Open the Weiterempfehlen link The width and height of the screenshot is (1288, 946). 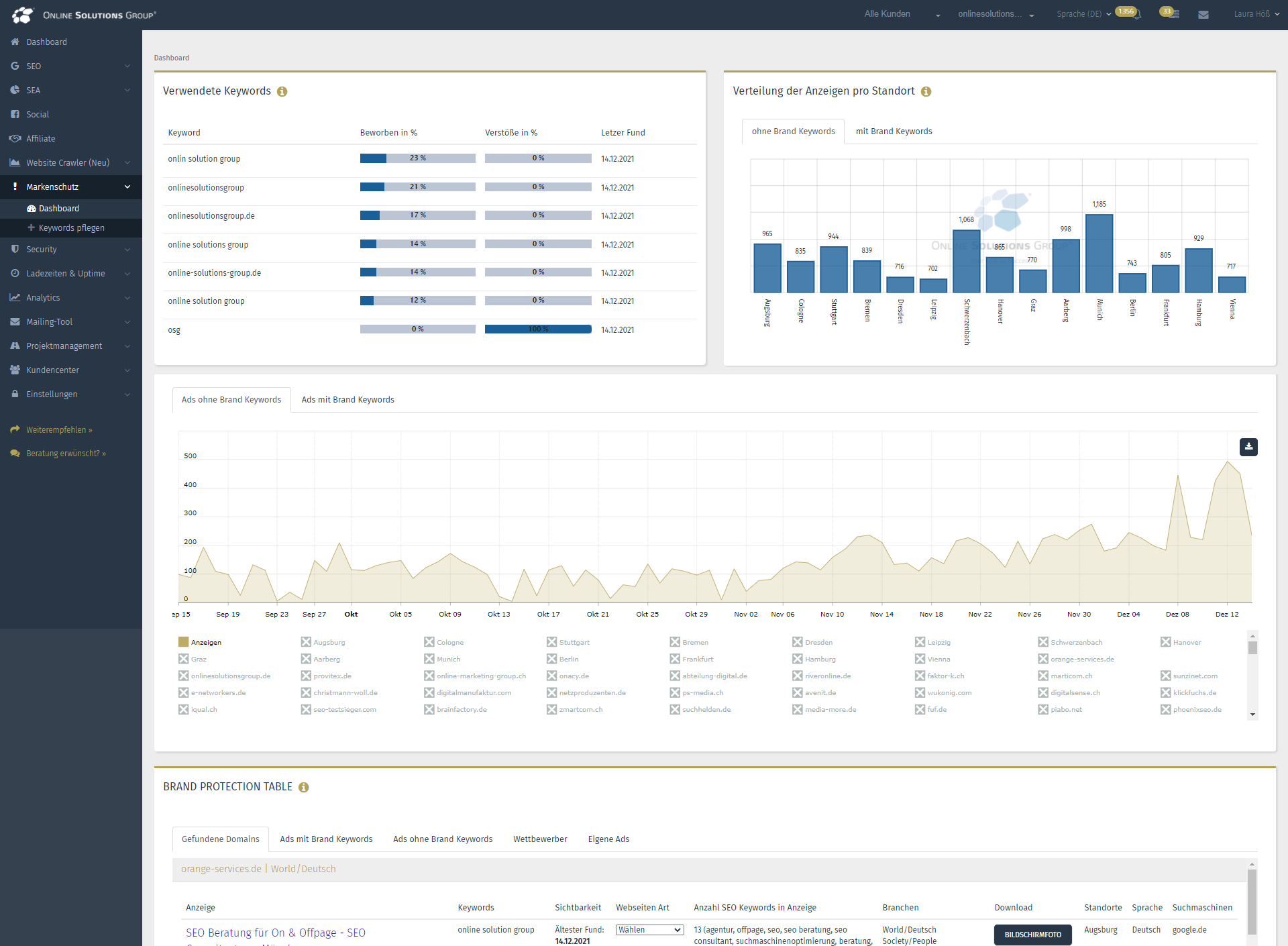coord(59,430)
